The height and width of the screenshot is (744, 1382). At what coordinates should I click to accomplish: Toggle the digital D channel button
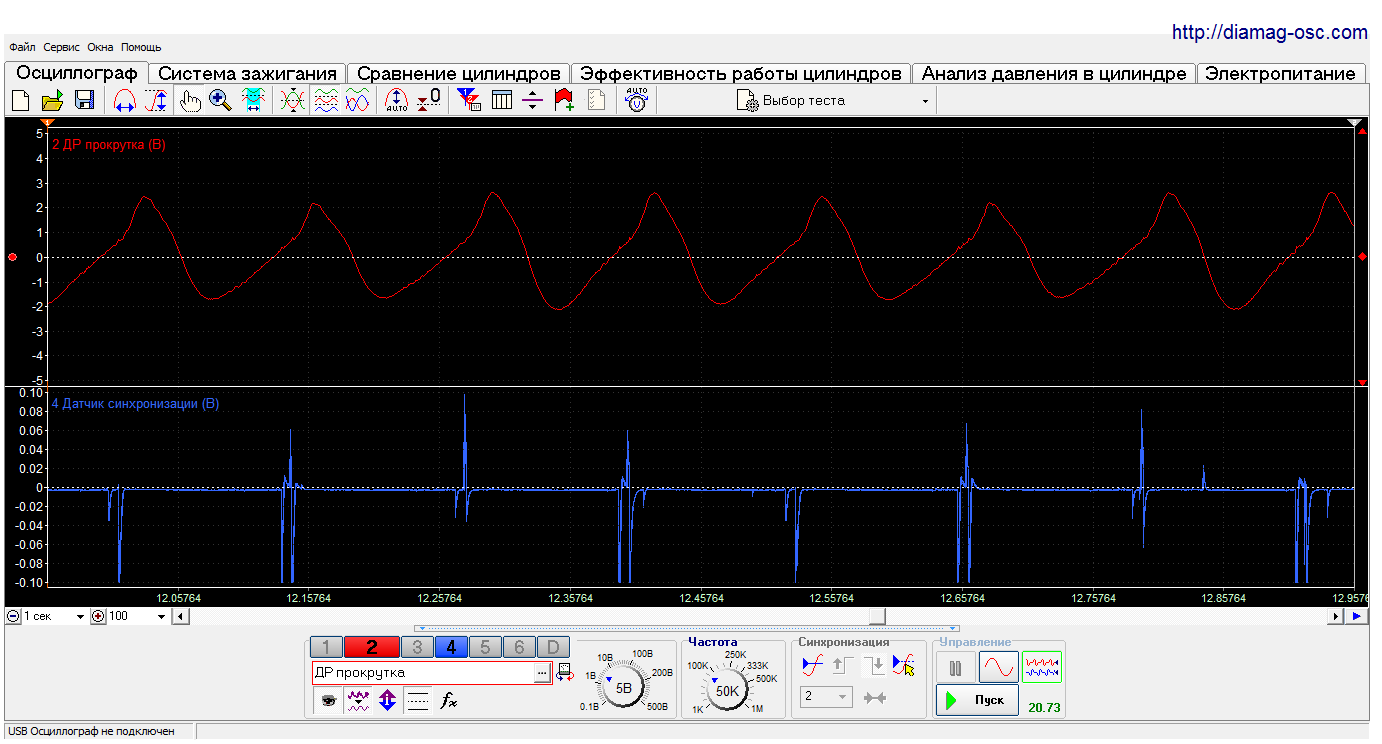[553, 647]
